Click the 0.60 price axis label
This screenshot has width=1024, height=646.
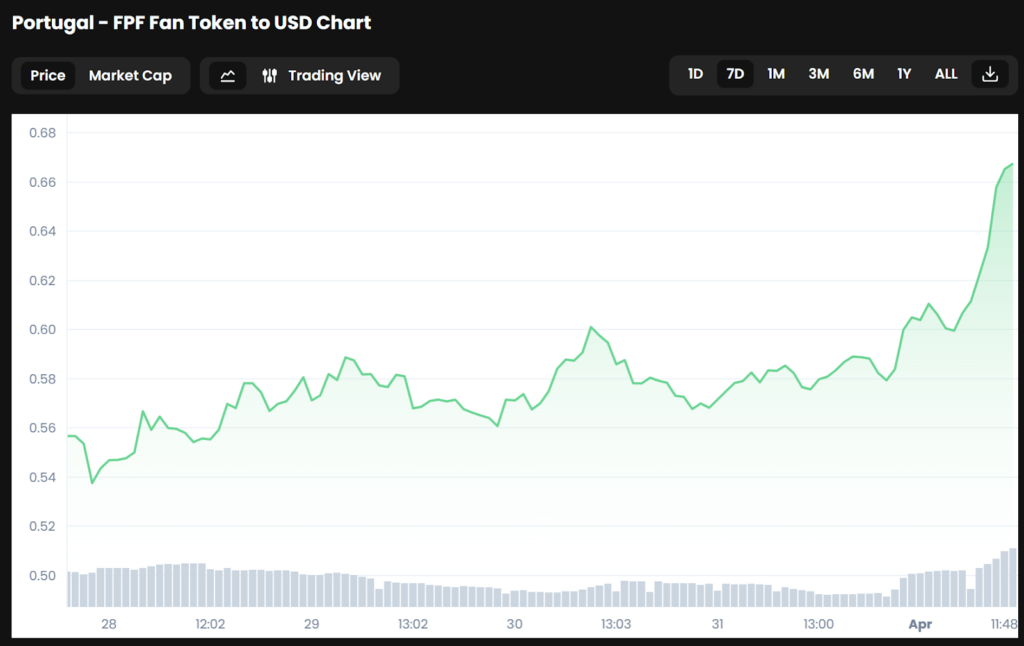click(42, 329)
